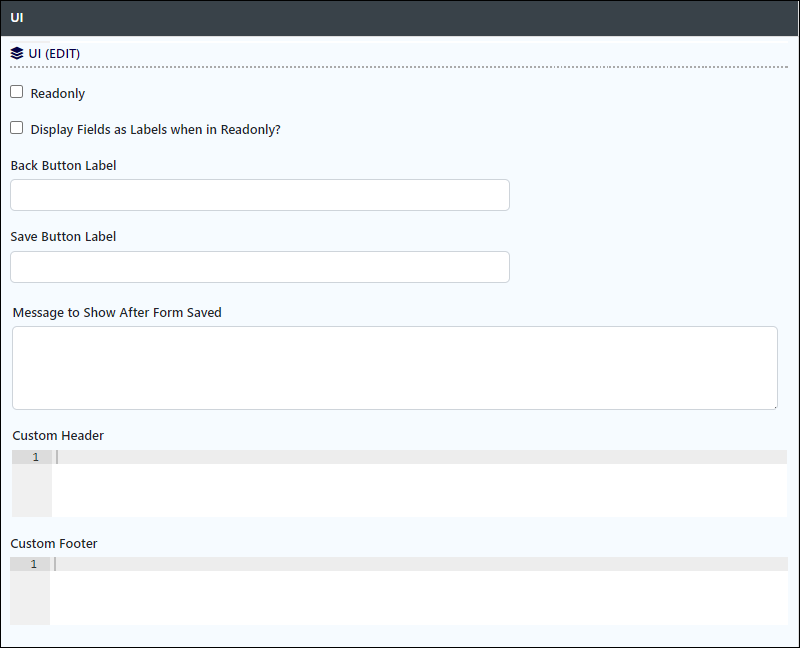Click the UI (EDIT) section heading

[x=54, y=54]
